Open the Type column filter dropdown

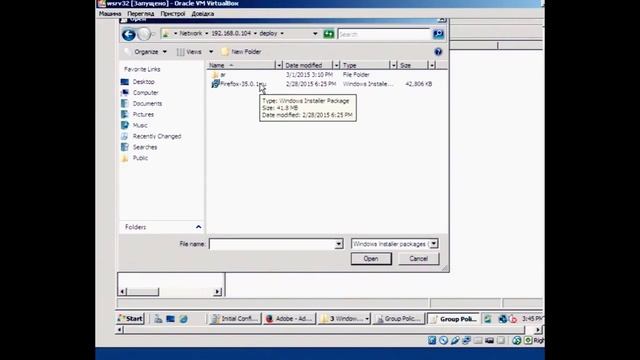pyautogui.click(x=393, y=65)
